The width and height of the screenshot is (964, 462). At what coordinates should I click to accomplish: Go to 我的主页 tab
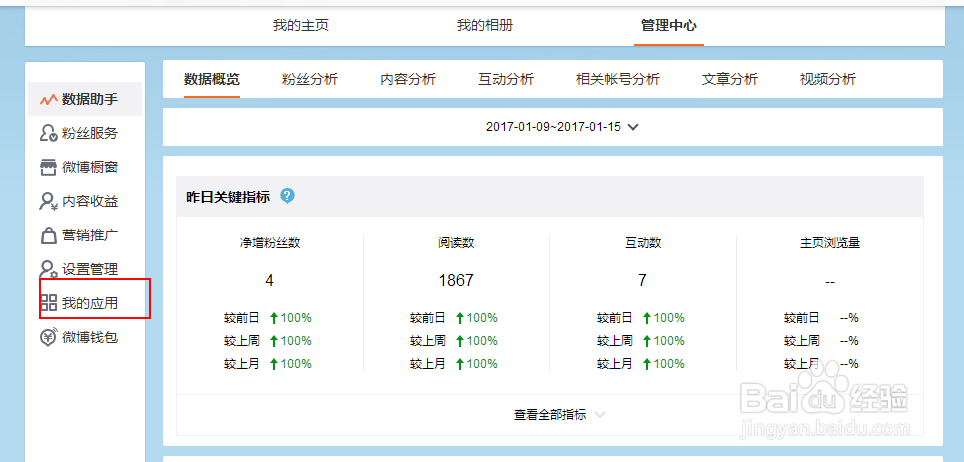301,26
